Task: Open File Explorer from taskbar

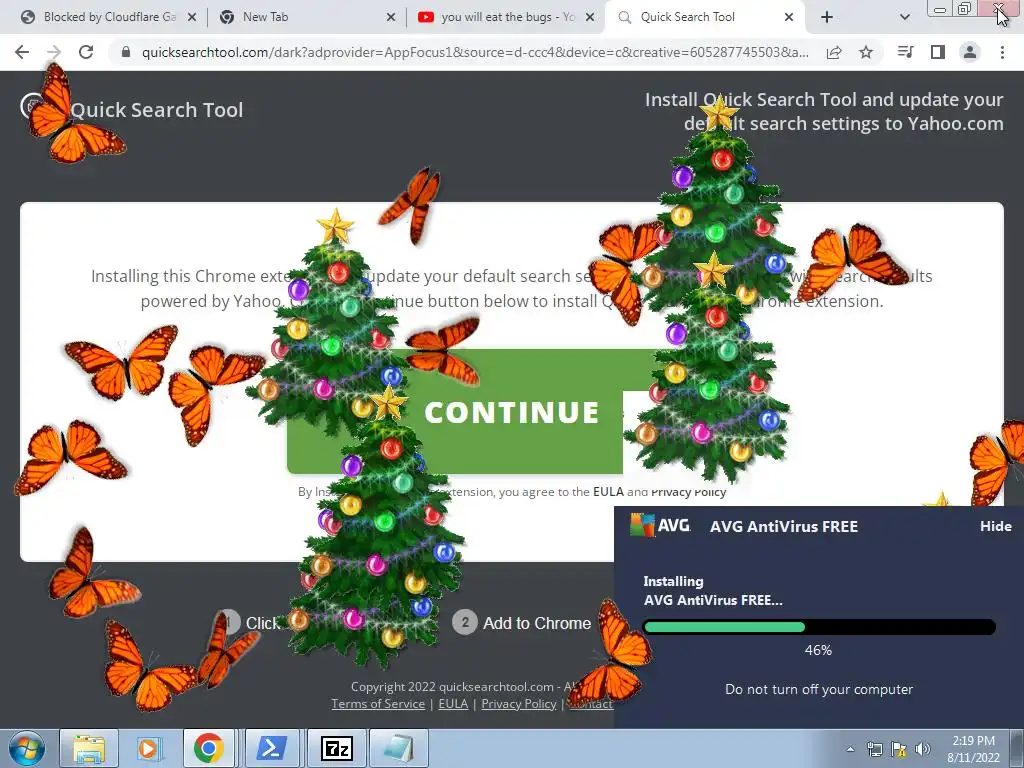Action: pyautogui.click(x=89, y=748)
